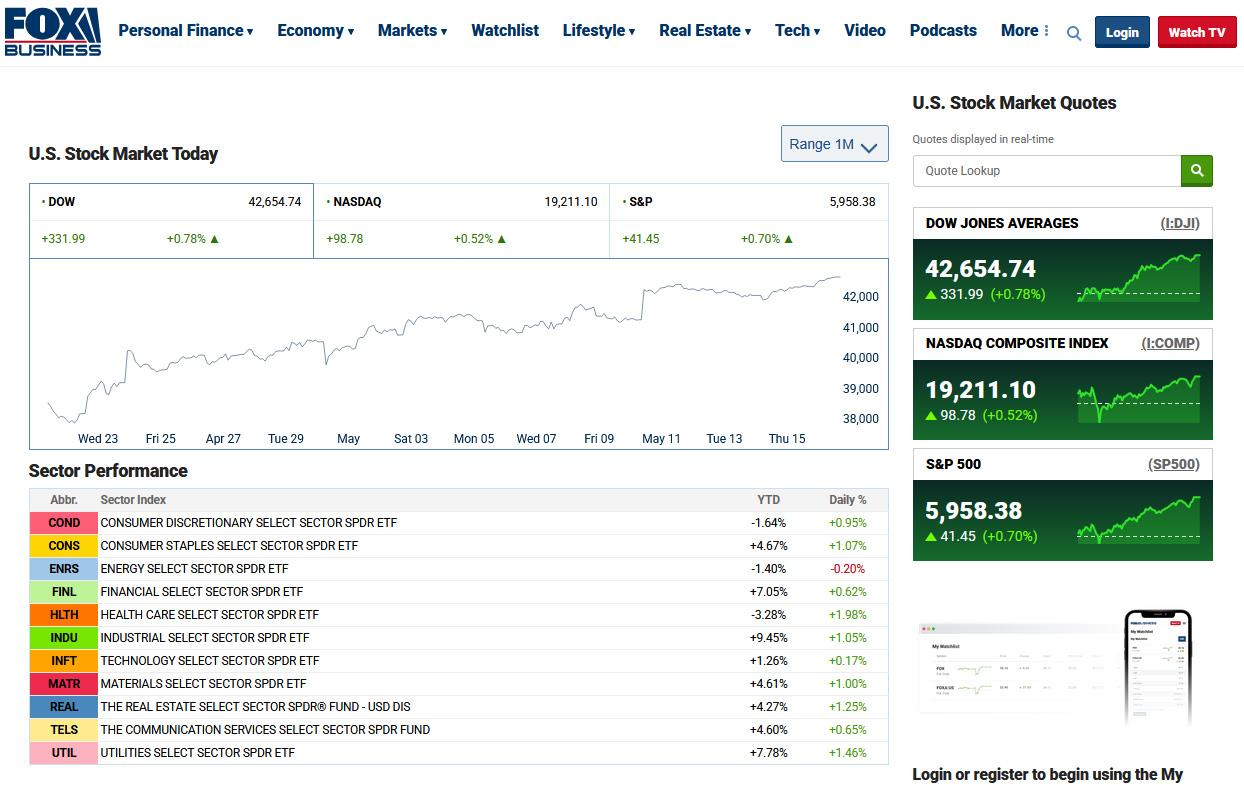Click the green Quote Lookup search button
1244x785 pixels.
tap(1197, 171)
